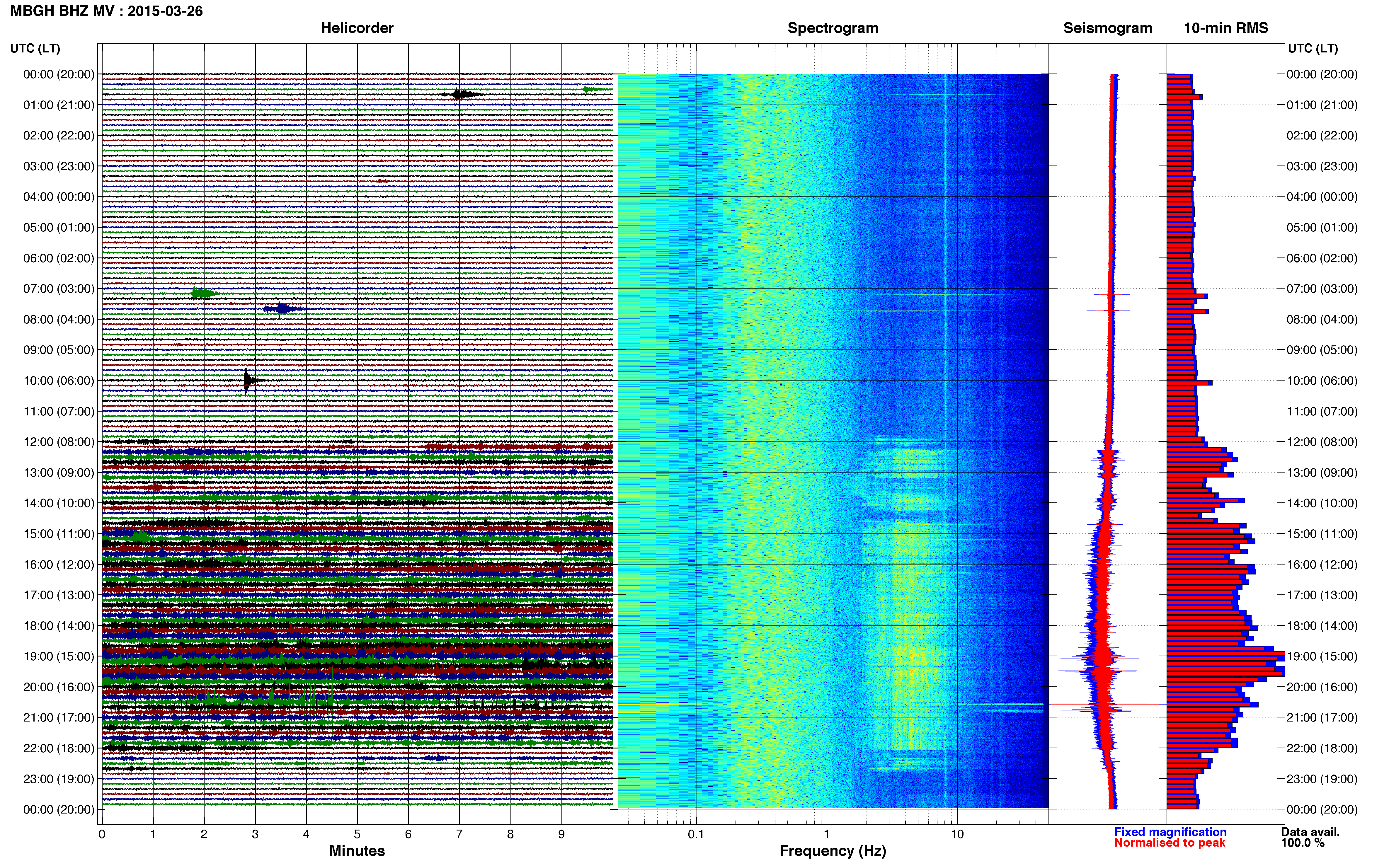1389x868 pixels.
Task: Select the Seismogram panel heading
Action: coord(1108,28)
